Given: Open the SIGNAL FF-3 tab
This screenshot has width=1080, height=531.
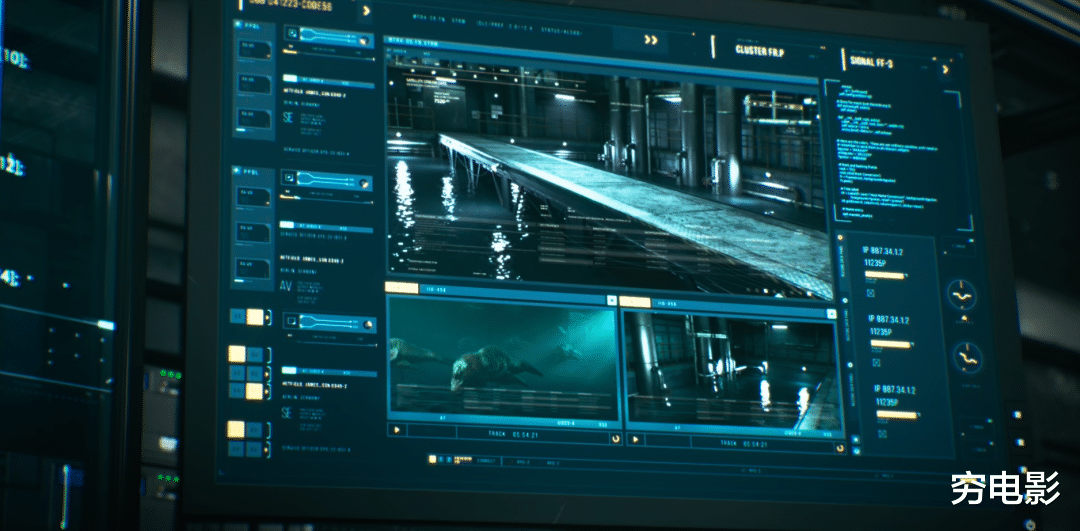Looking at the screenshot, I should [x=871, y=62].
